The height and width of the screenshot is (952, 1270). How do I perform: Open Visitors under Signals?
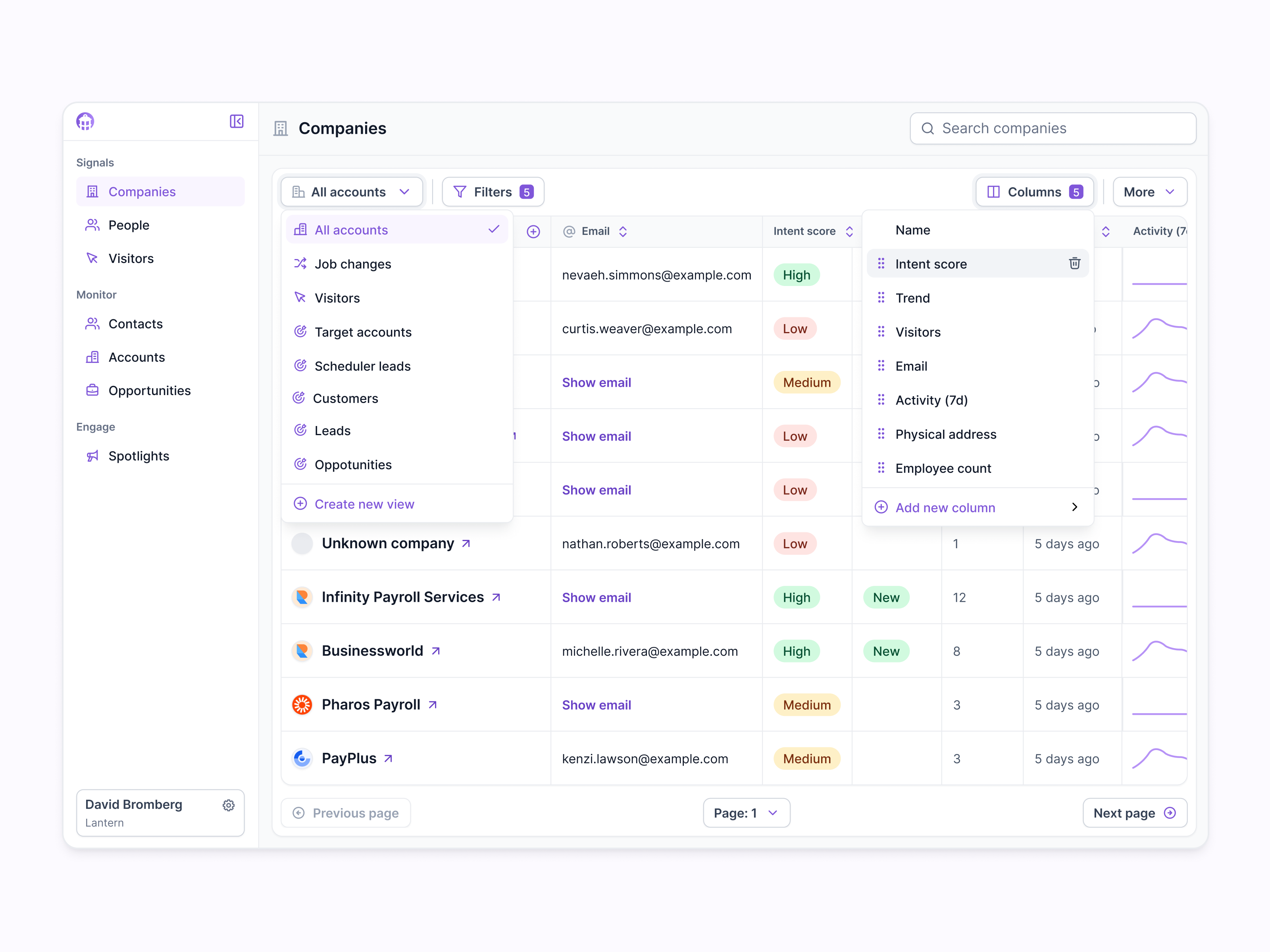(131, 258)
